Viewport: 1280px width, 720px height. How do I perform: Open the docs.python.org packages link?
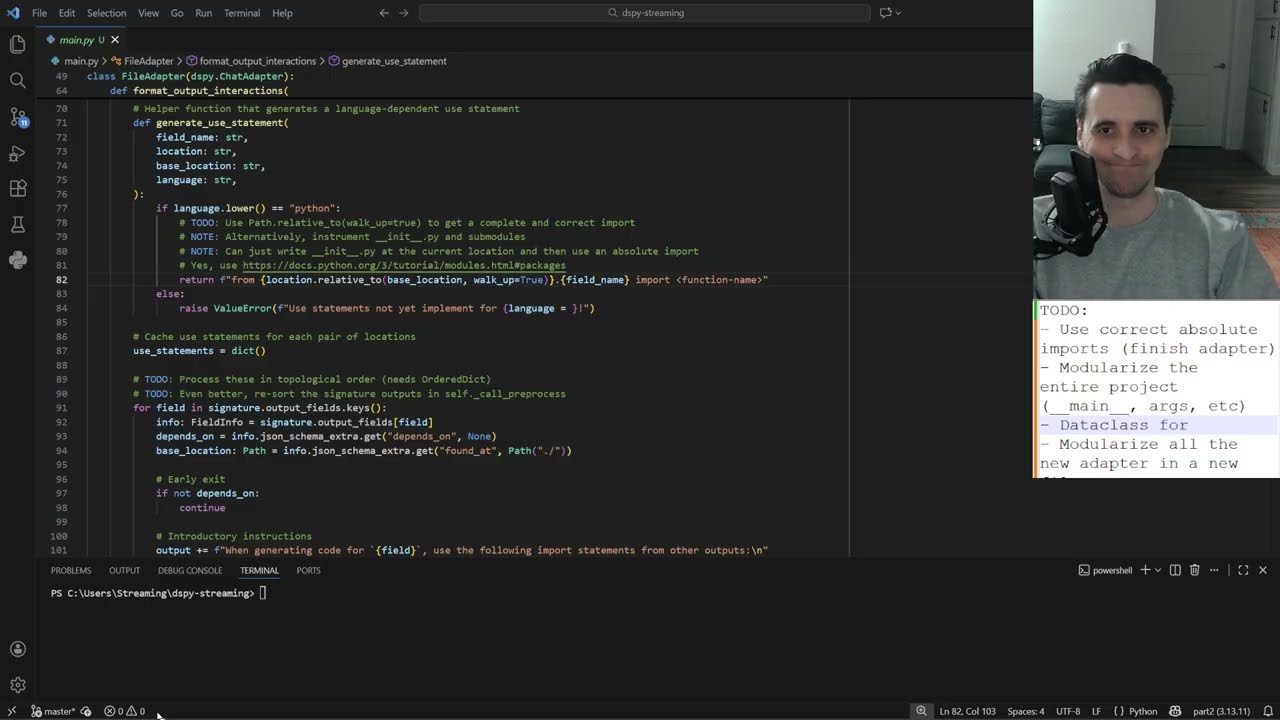click(x=404, y=265)
